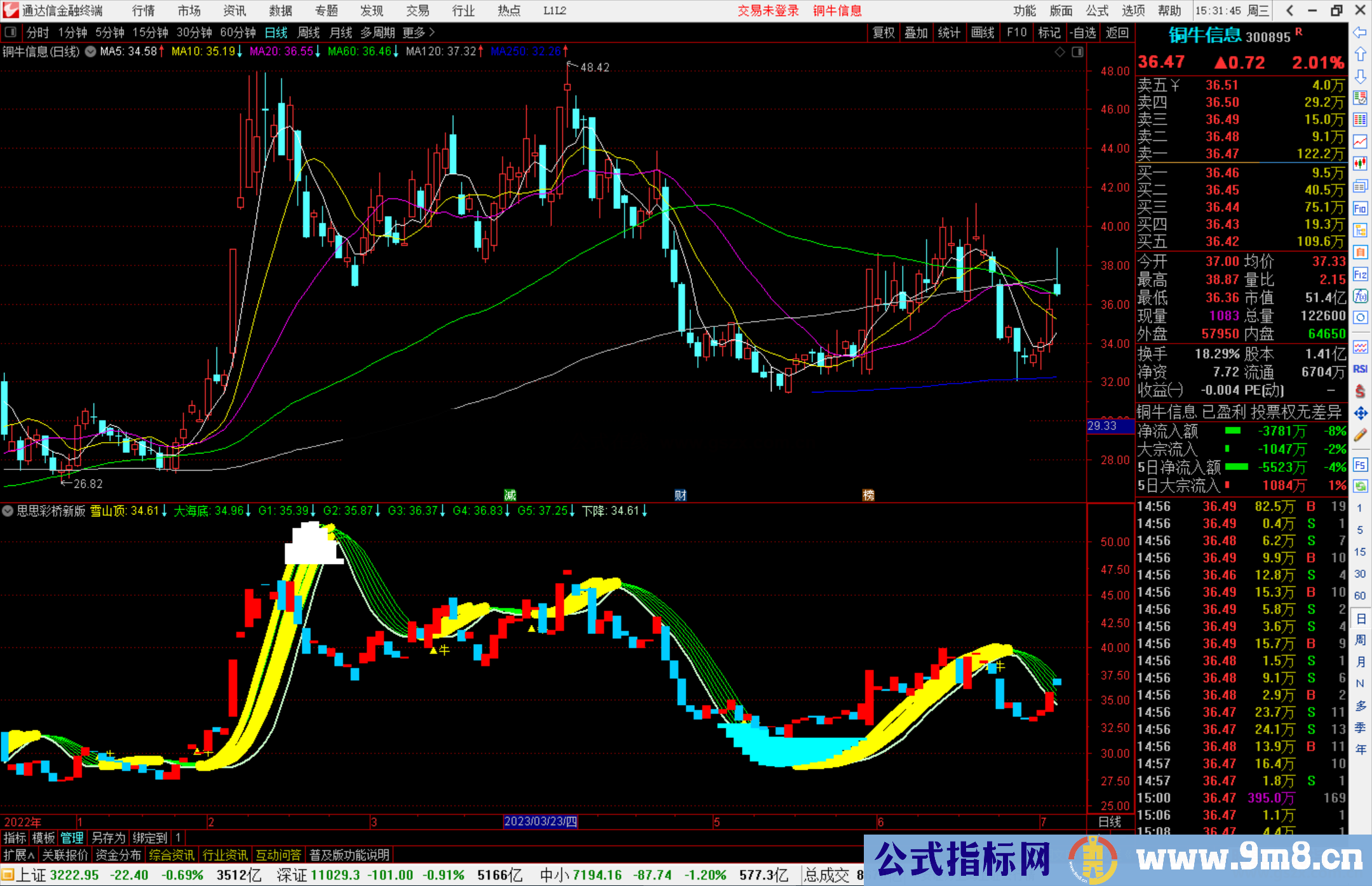1372x886 pixels.
Task: Click the 画线 draw line button
Action: 983,32
